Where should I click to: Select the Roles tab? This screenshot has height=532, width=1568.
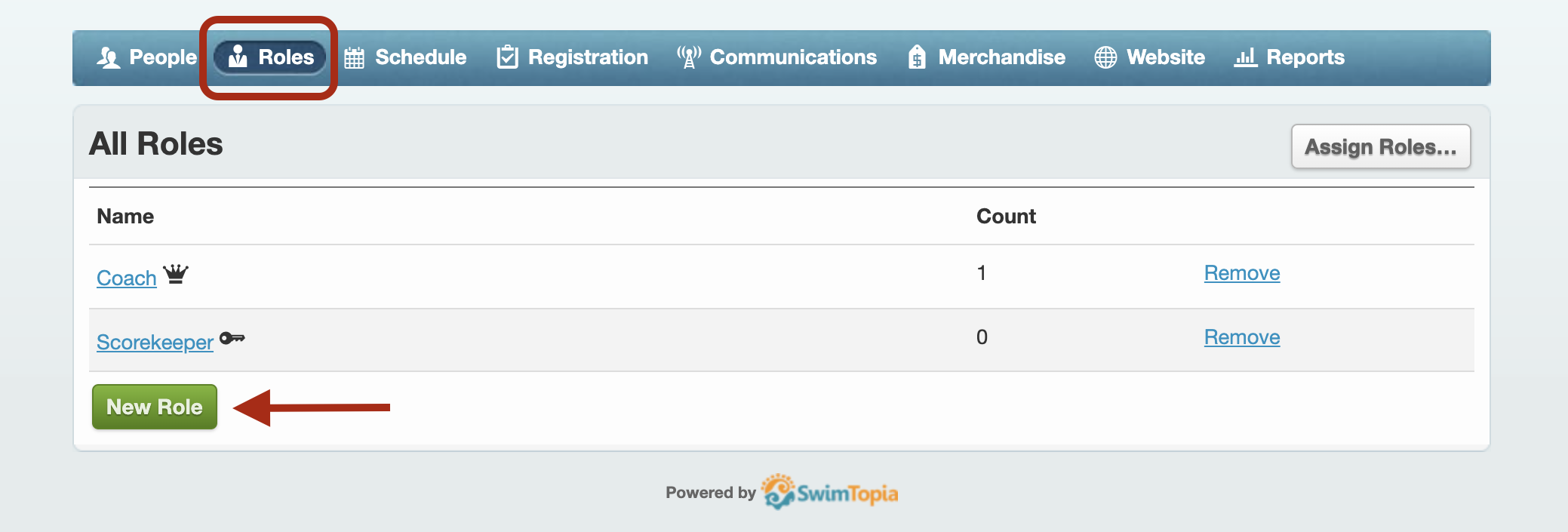click(270, 57)
